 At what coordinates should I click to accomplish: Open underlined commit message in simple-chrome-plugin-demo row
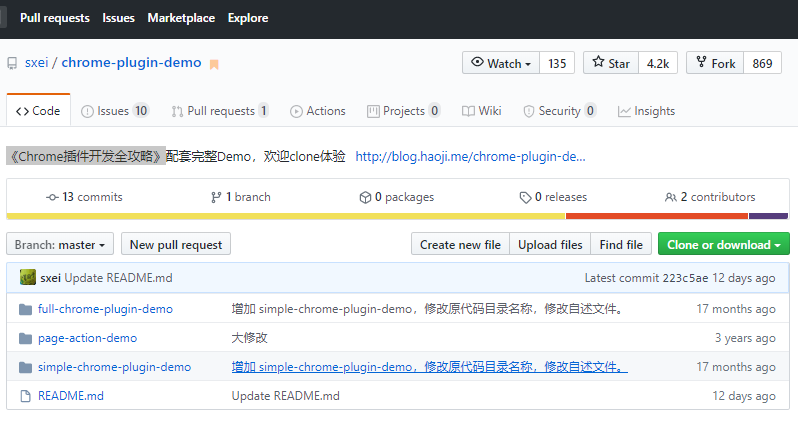[x=430, y=367]
